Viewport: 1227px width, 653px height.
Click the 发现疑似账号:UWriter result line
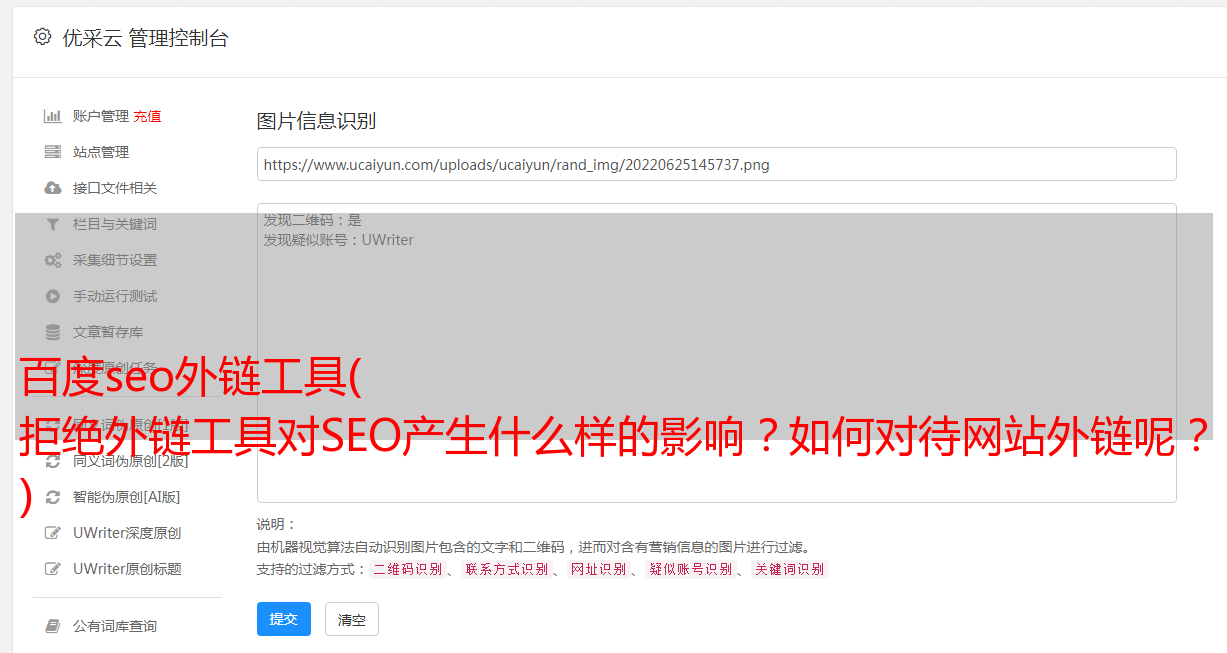coord(338,240)
